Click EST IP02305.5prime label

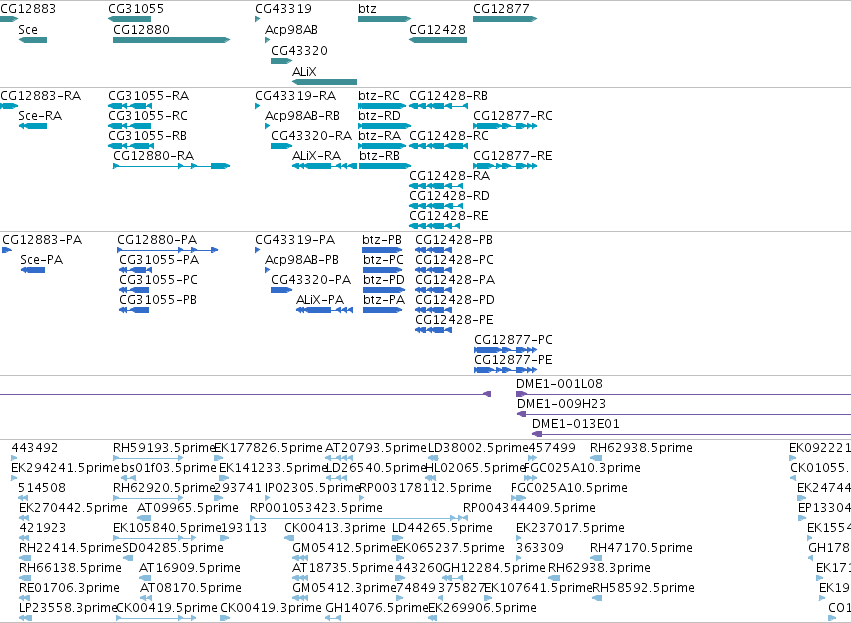tap(313, 488)
